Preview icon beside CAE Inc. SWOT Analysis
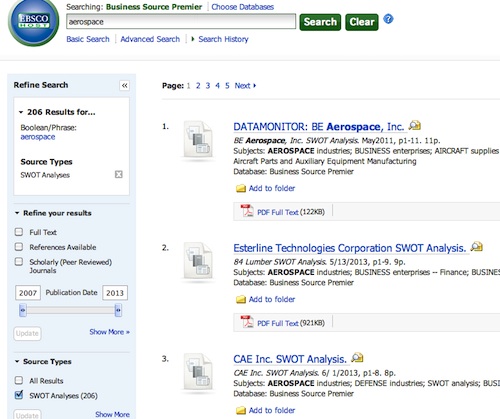Screen dimensions: 500x419 pyautogui.click(x=357, y=358)
